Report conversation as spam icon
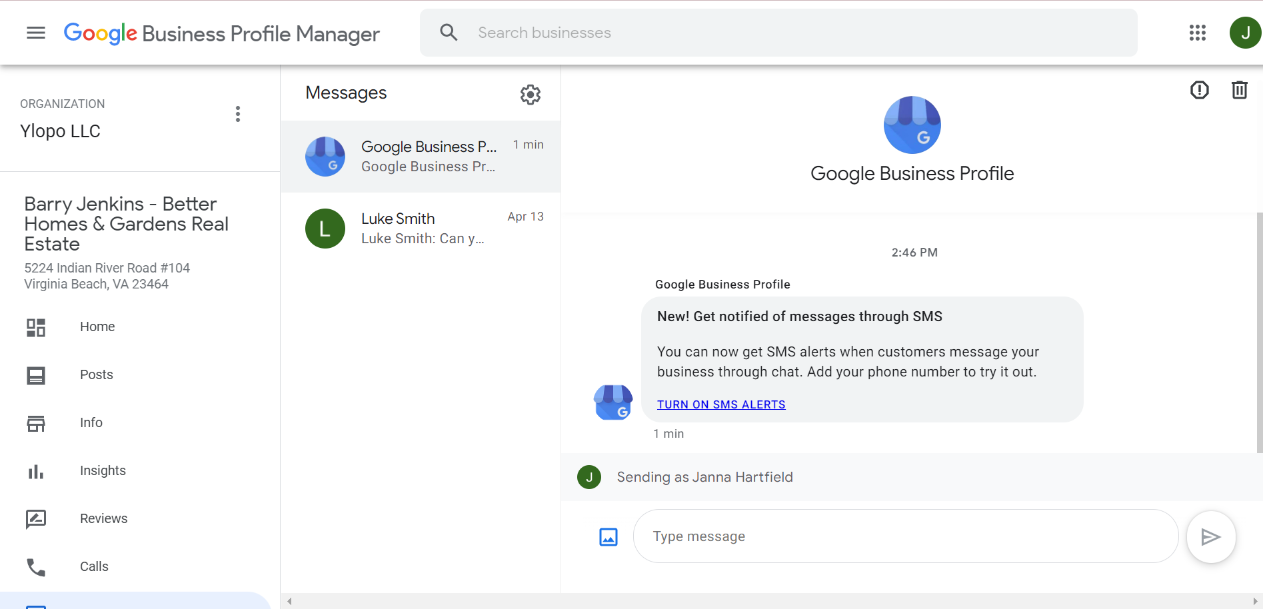This screenshot has height=609, width=1263. [1199, 90]
